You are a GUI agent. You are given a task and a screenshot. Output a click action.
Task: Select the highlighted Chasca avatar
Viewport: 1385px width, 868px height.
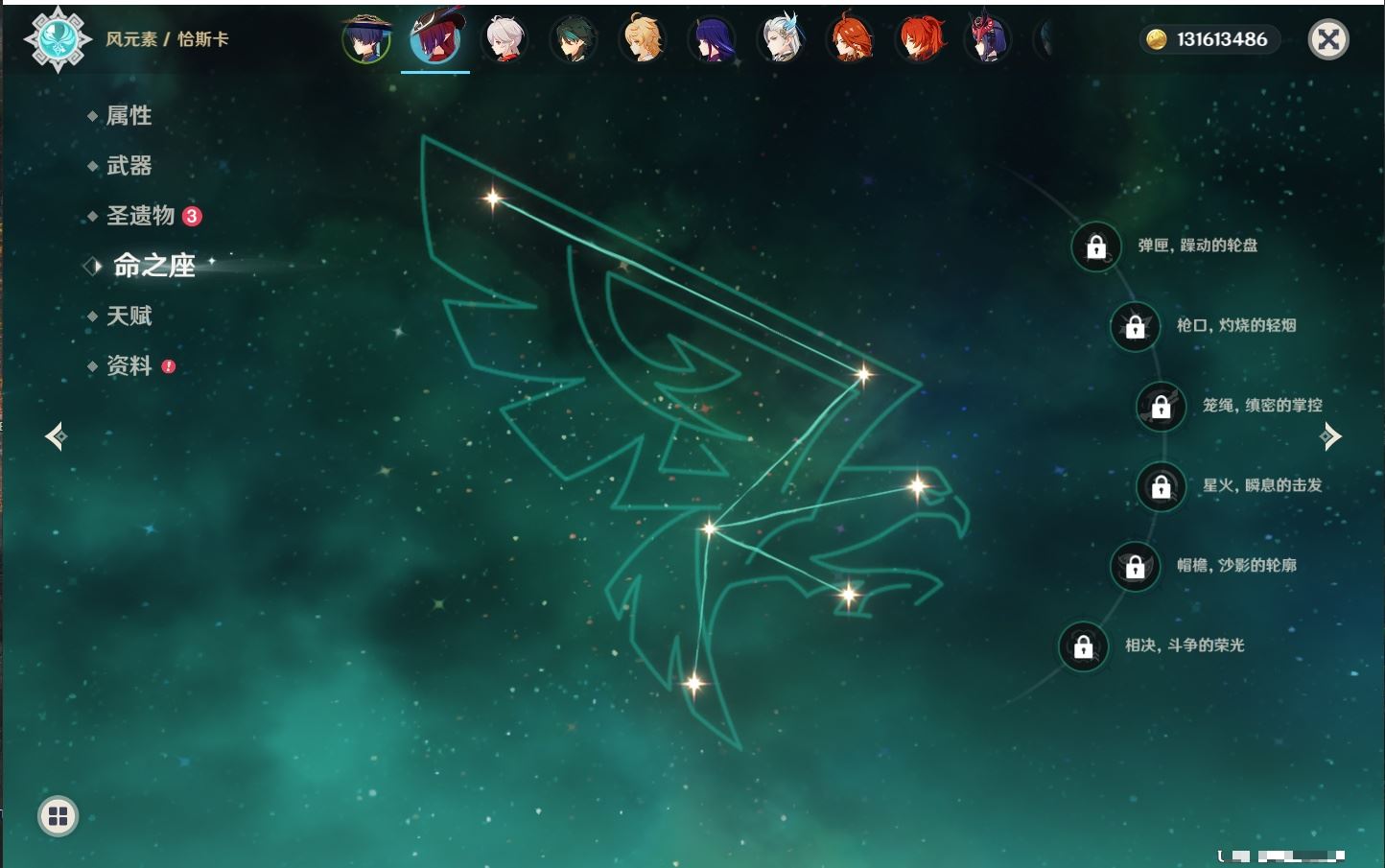coord(435,38)
